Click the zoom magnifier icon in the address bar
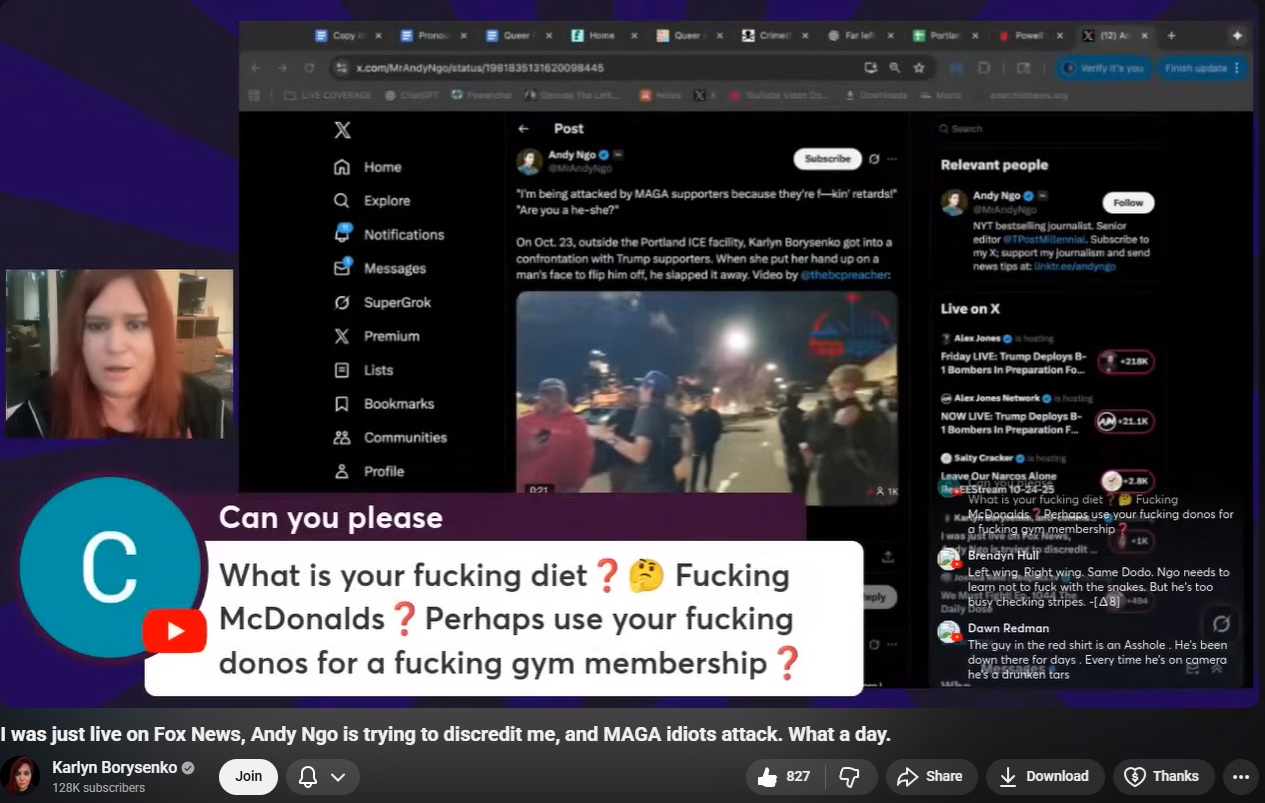This screenshot has width=1265, height=803. [x=894, y=68]
